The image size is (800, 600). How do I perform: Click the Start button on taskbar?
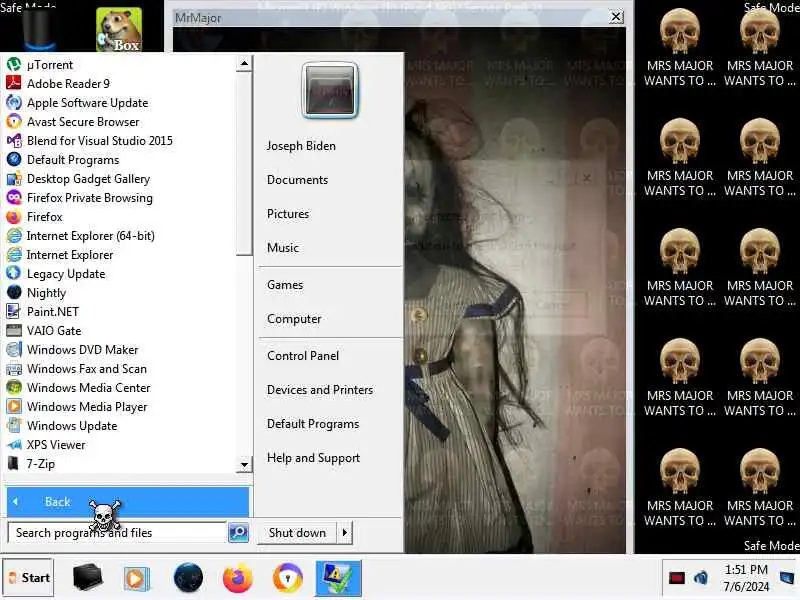click(x=29, y=578)
